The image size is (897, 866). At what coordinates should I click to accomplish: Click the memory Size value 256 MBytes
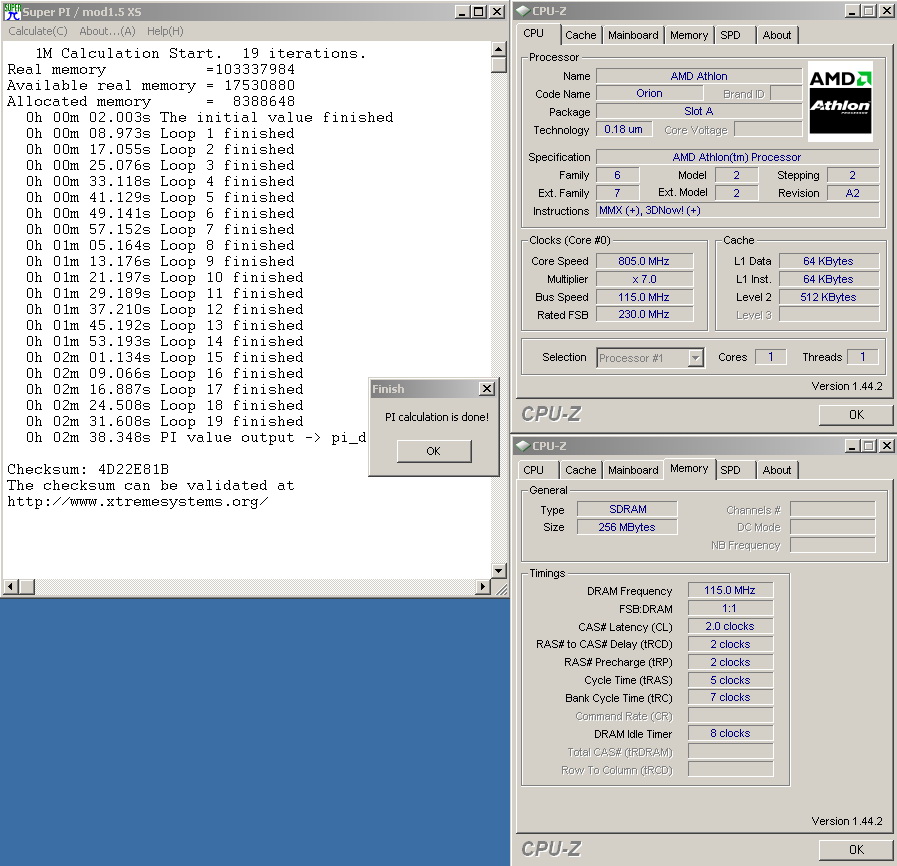point(627,527)
